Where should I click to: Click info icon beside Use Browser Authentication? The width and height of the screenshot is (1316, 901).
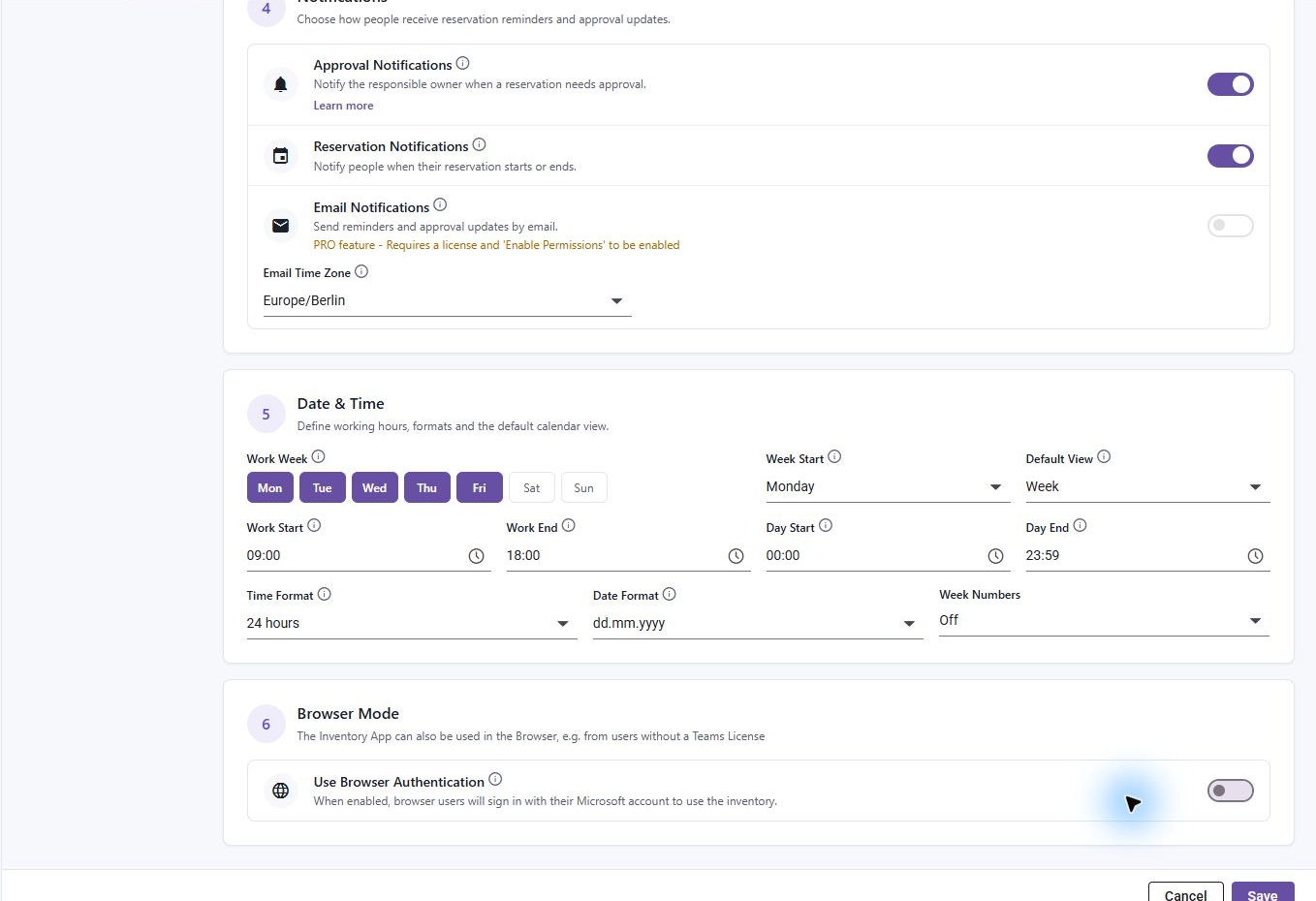495,780
